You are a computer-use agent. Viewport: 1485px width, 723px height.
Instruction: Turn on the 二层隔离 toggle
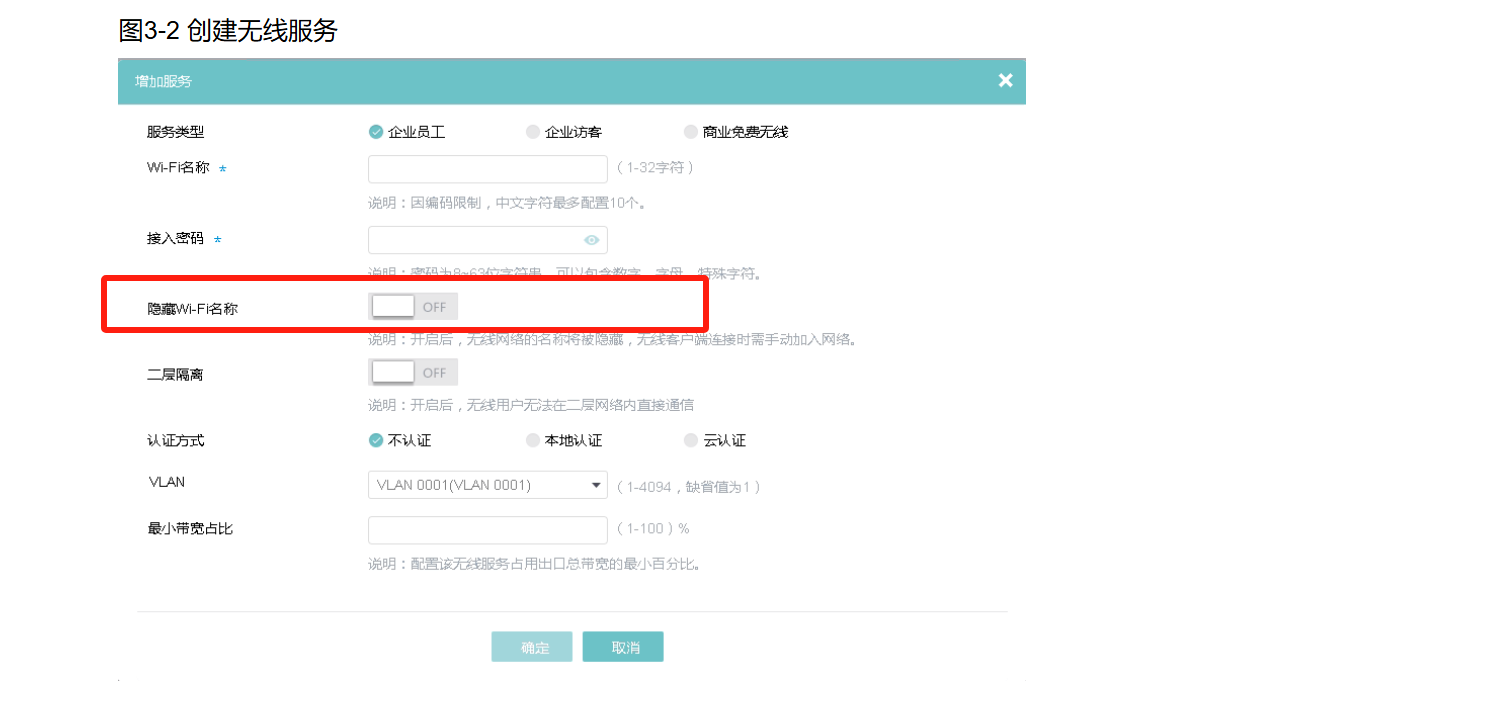(x=413, y=373)
